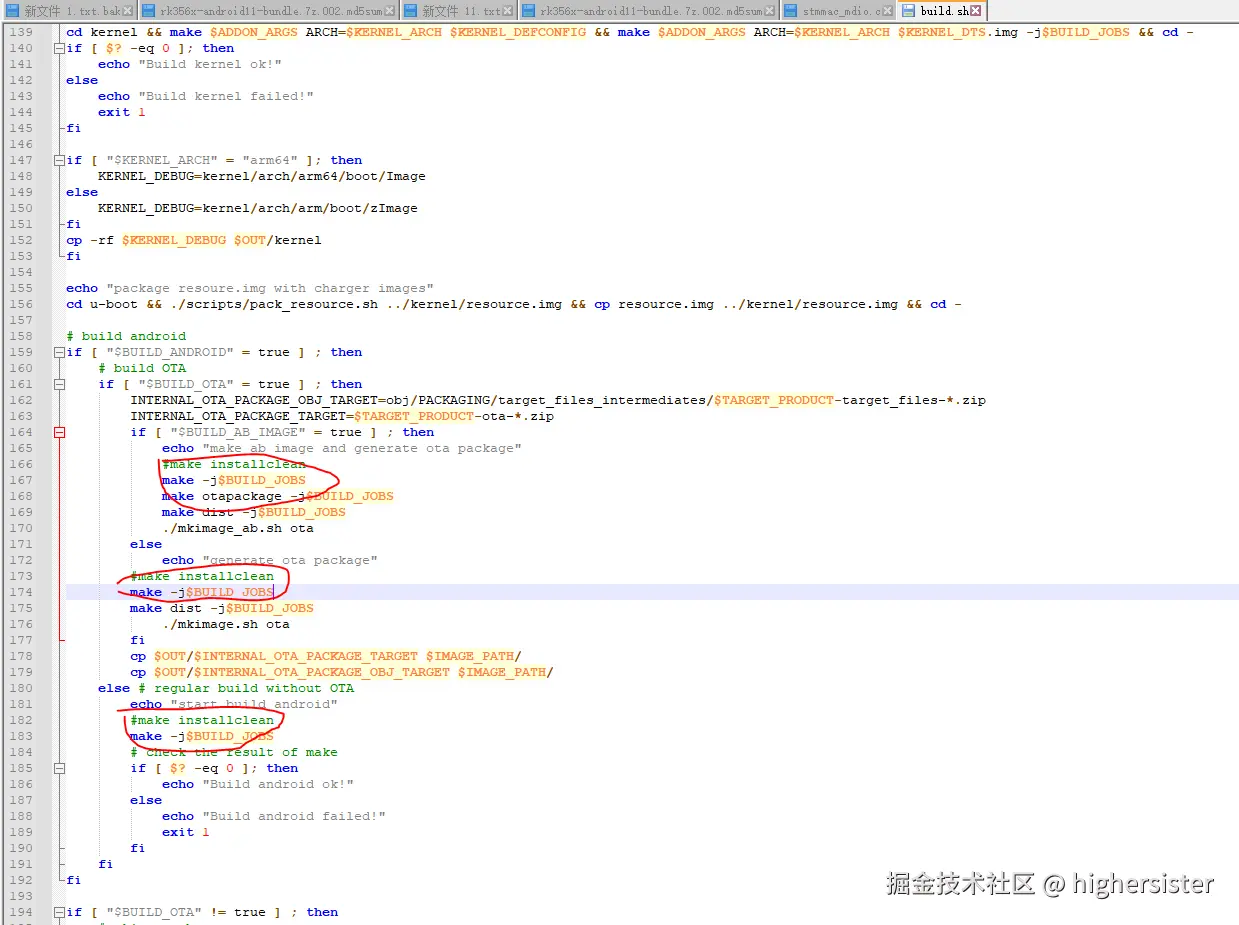Click line number 139 in the margin
This screenshot has height=925, width=1239.
click(21, 32)
